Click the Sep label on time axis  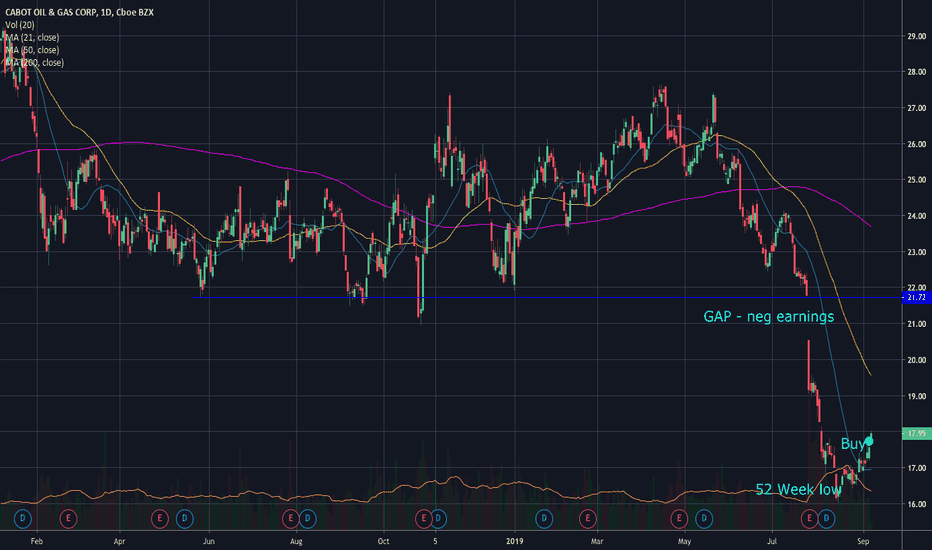point(863,541)
